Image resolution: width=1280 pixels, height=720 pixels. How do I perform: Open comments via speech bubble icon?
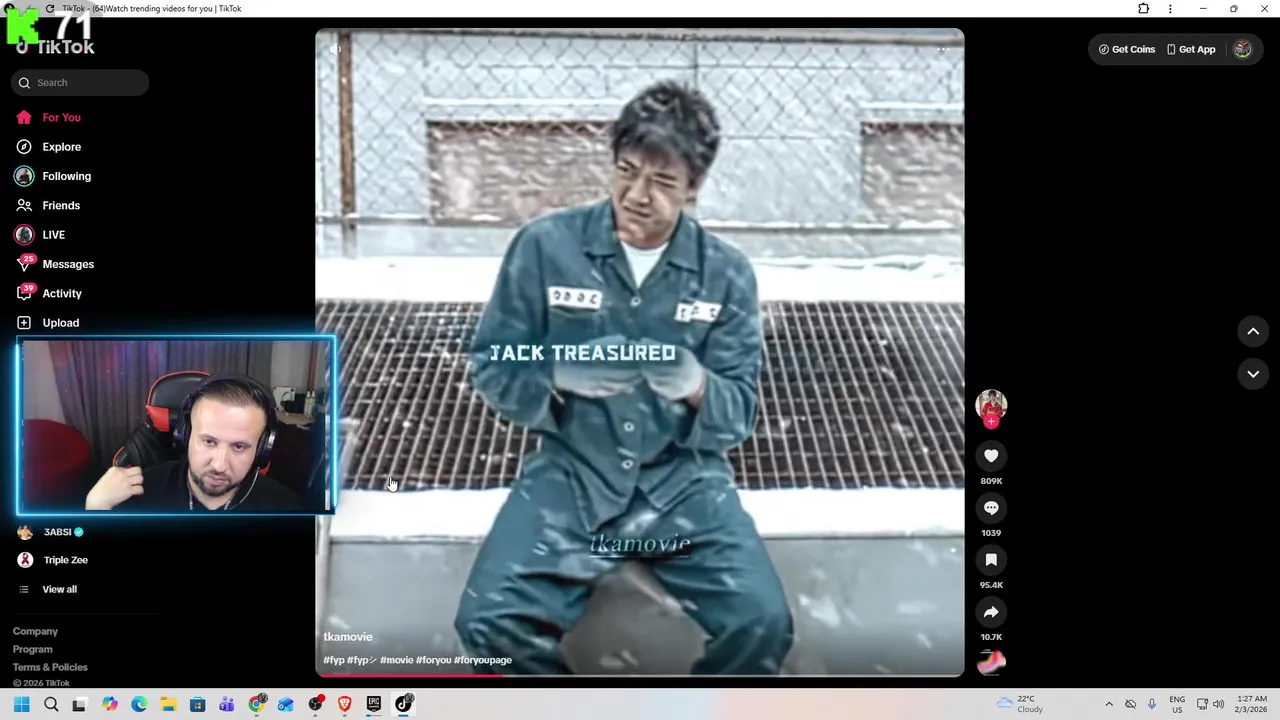(x=991, y=508)
